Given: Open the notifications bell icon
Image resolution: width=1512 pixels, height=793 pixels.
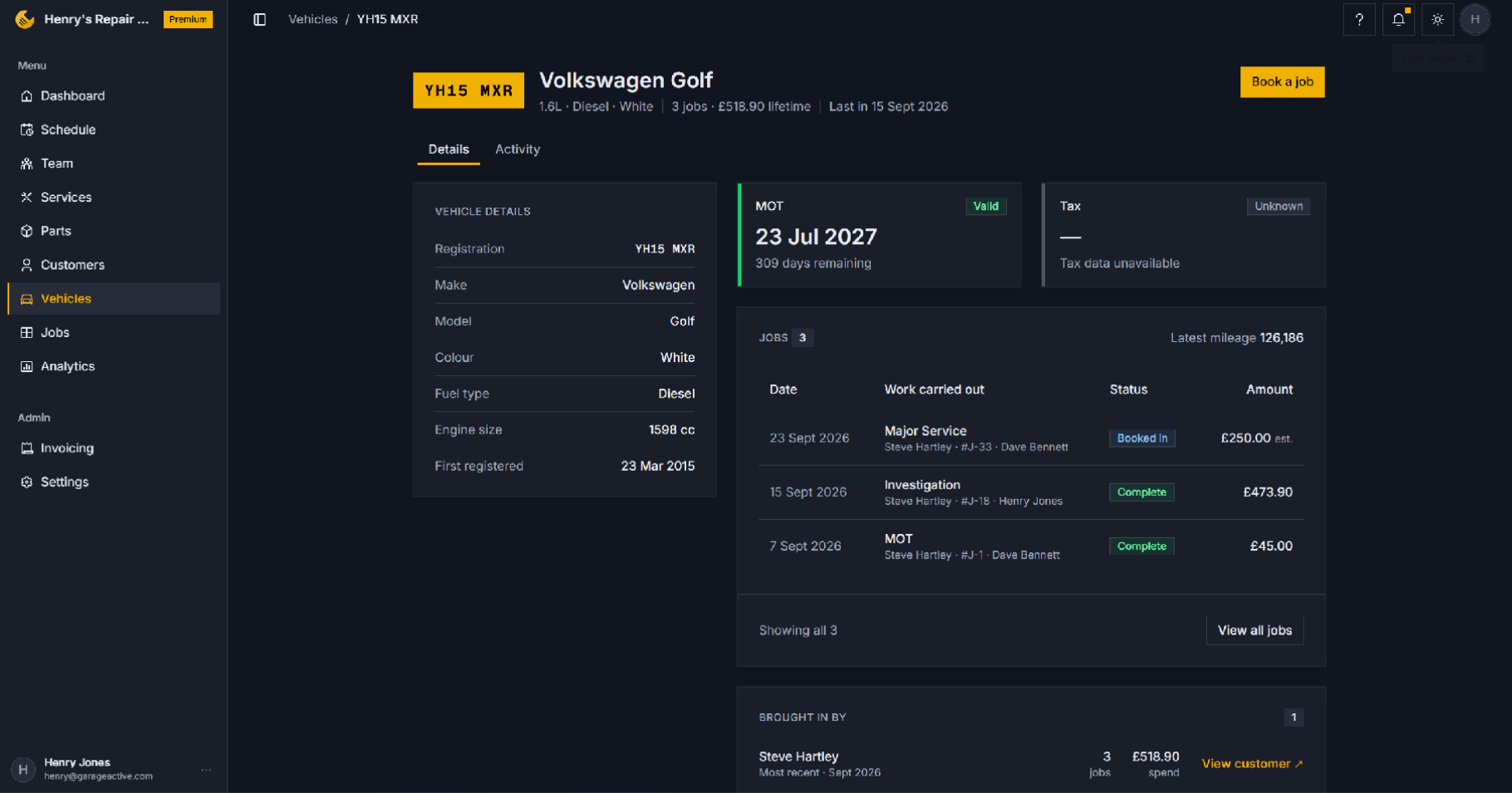Looking at the screenshot, I should click(1398, 19).
